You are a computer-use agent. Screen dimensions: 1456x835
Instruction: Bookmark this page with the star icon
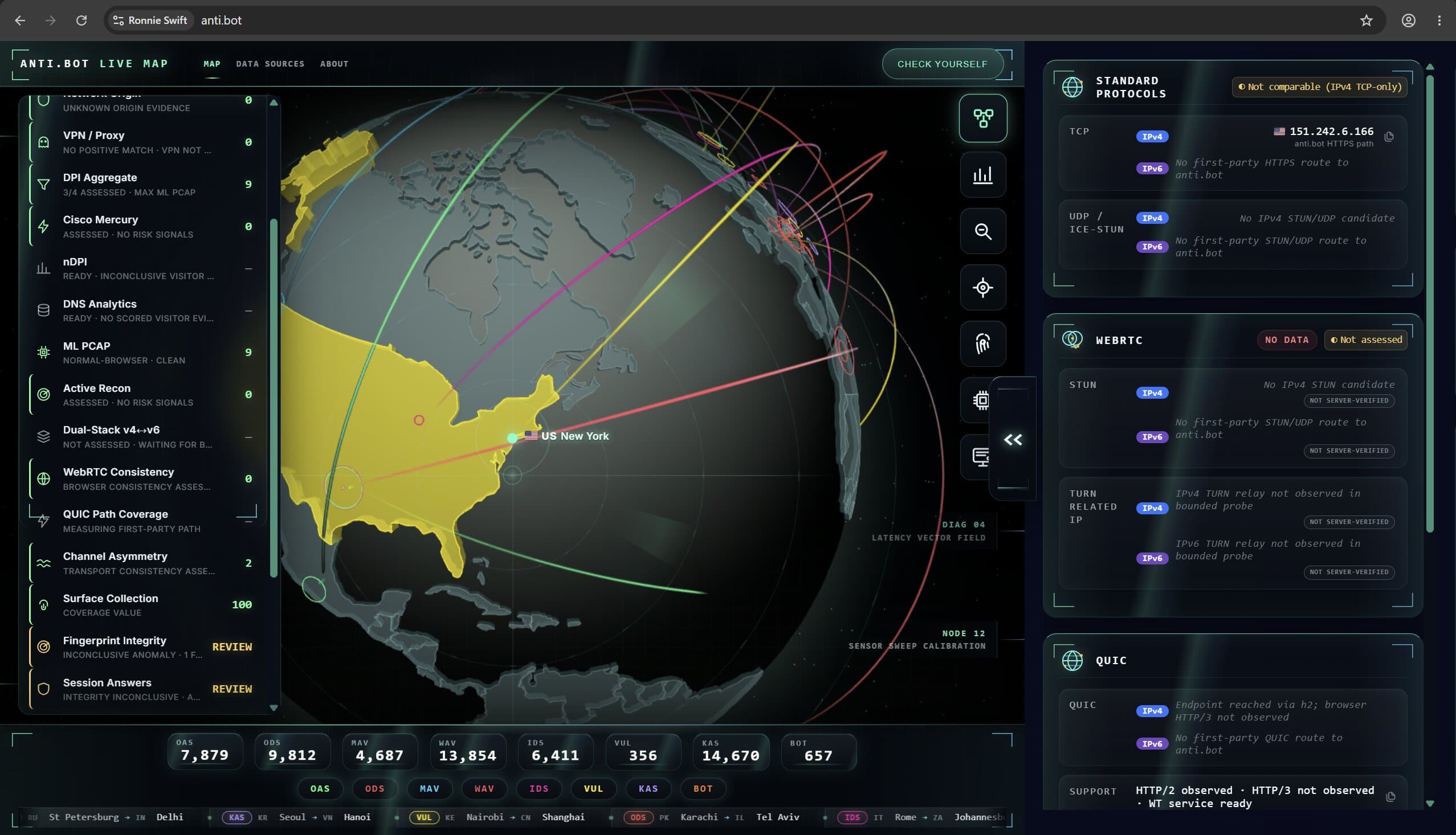[1367, 21]
